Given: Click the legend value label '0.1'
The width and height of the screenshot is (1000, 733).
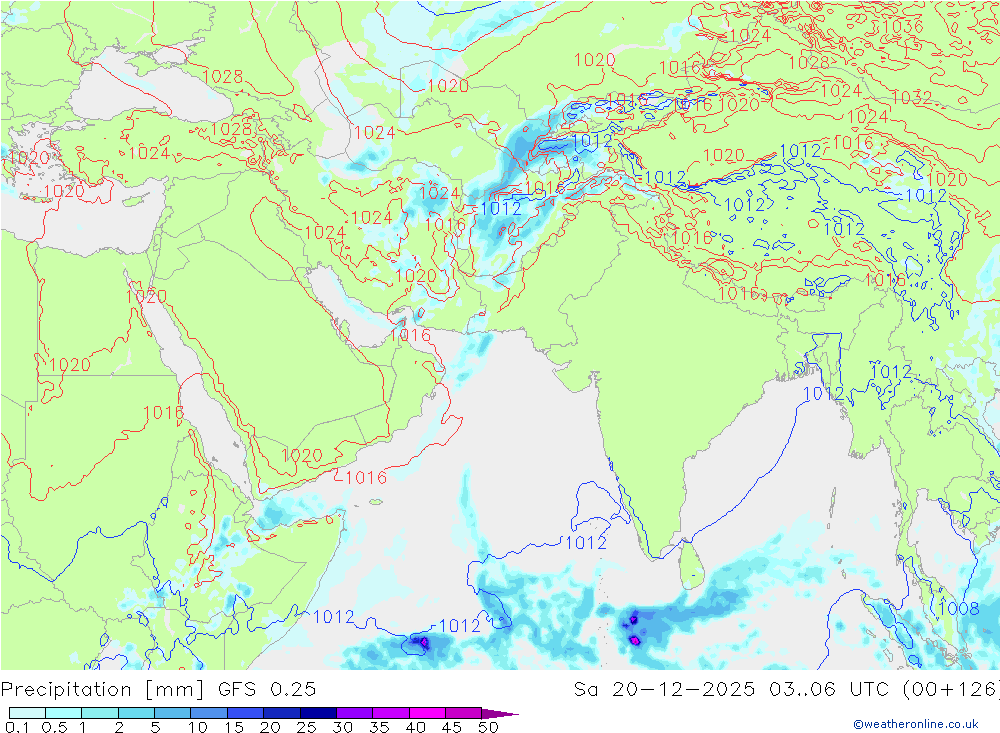Looking at the screenshot, I should (17, 727).
